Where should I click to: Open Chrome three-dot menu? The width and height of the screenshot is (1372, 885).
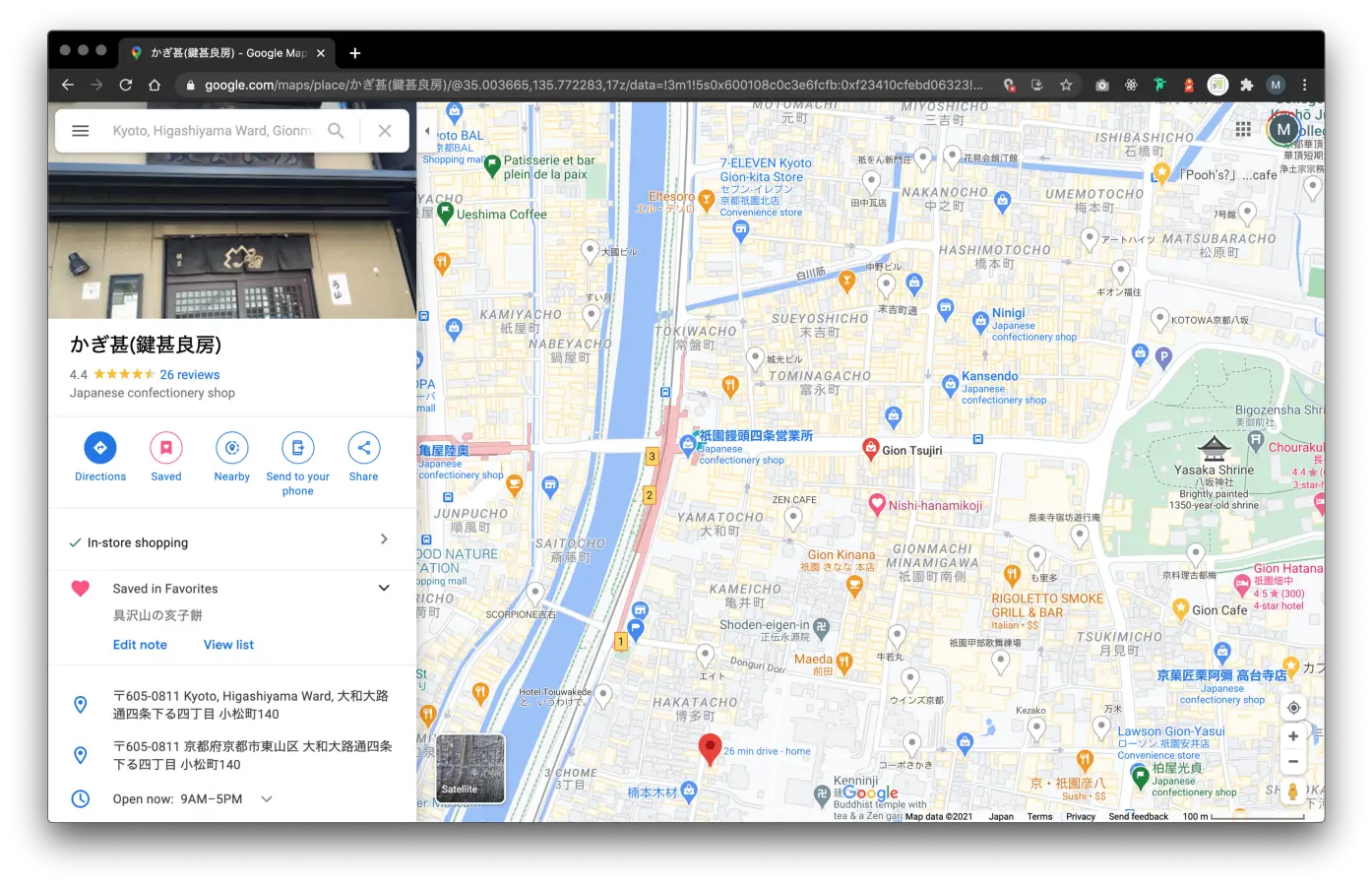[x=1305, y=85]
